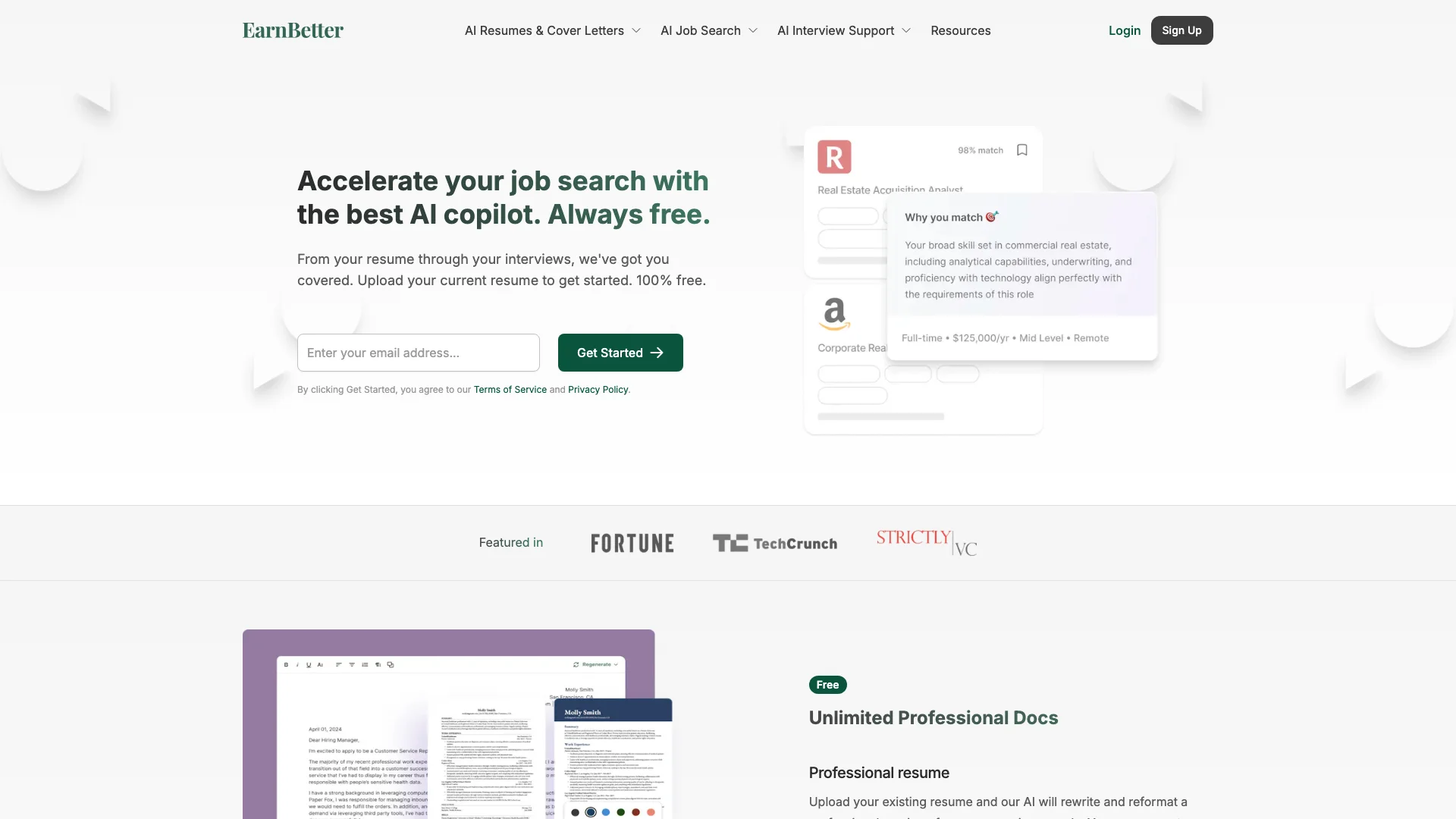1456x819 pixels.
Task: Click the 98% match score indicator
Action: pyautogui.click(x=981, y=149)
